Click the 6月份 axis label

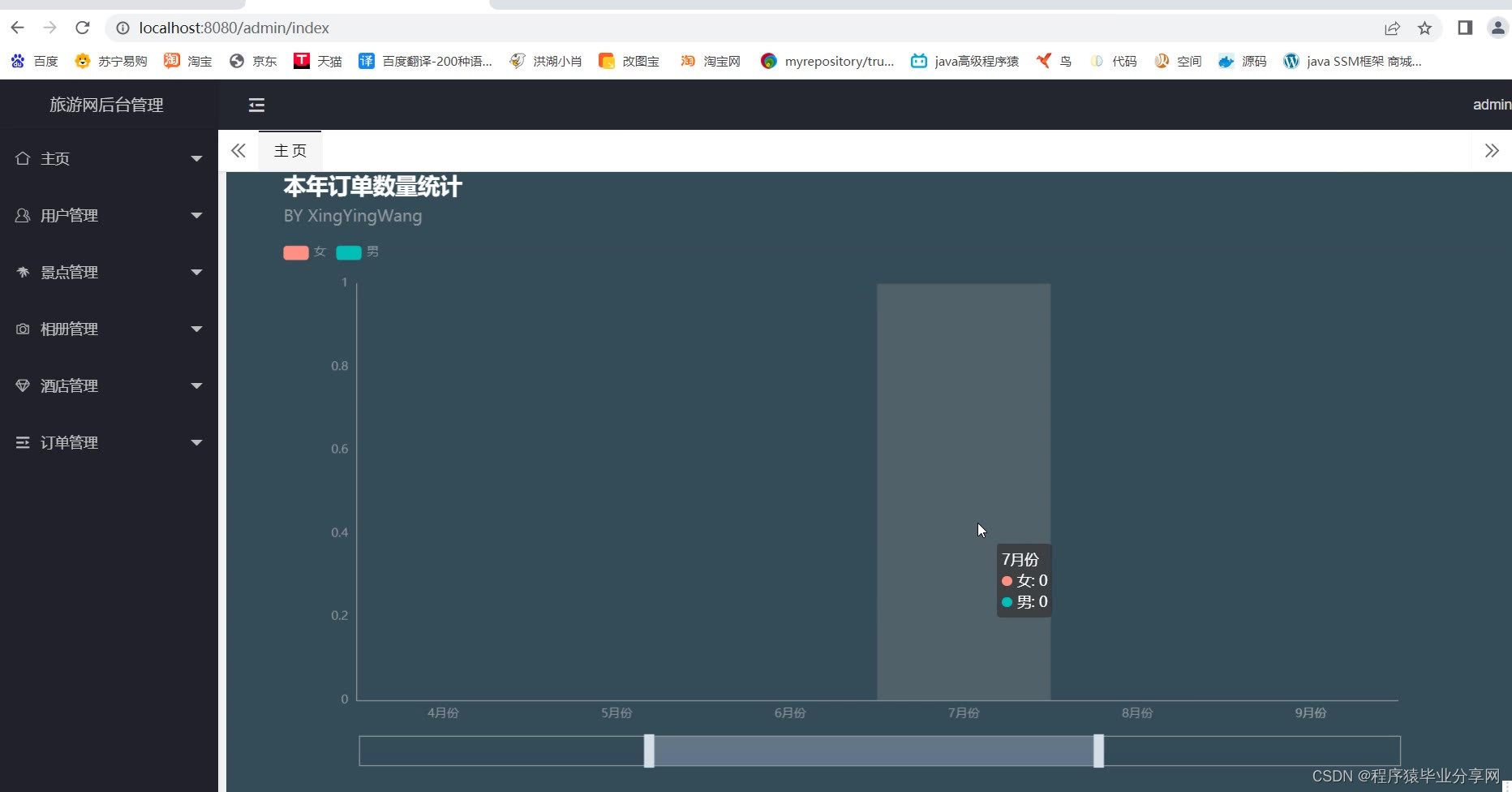[x=790, y=713]
